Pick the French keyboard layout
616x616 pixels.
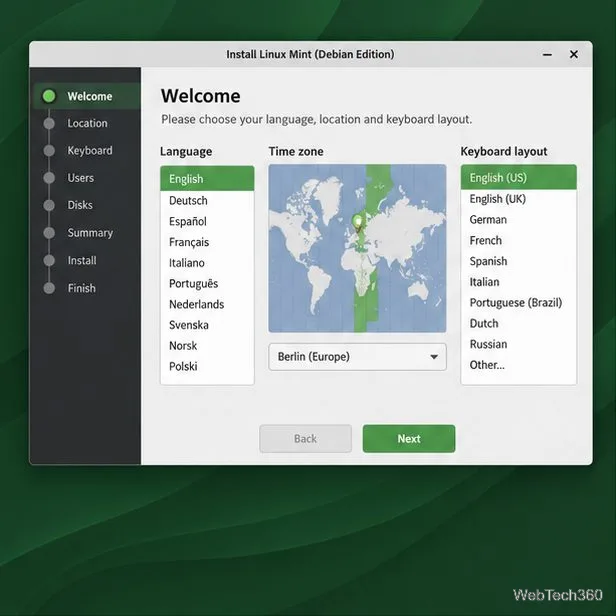[519, 240]
